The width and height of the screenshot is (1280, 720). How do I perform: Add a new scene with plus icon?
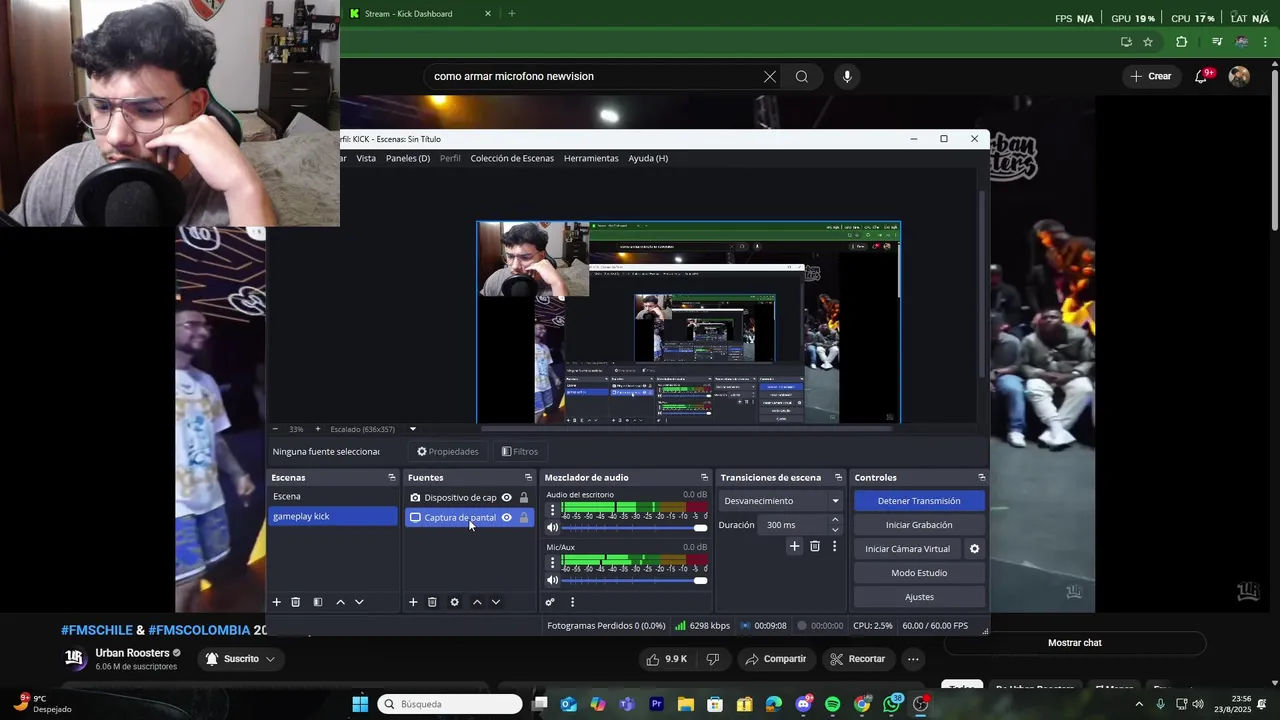277,602
